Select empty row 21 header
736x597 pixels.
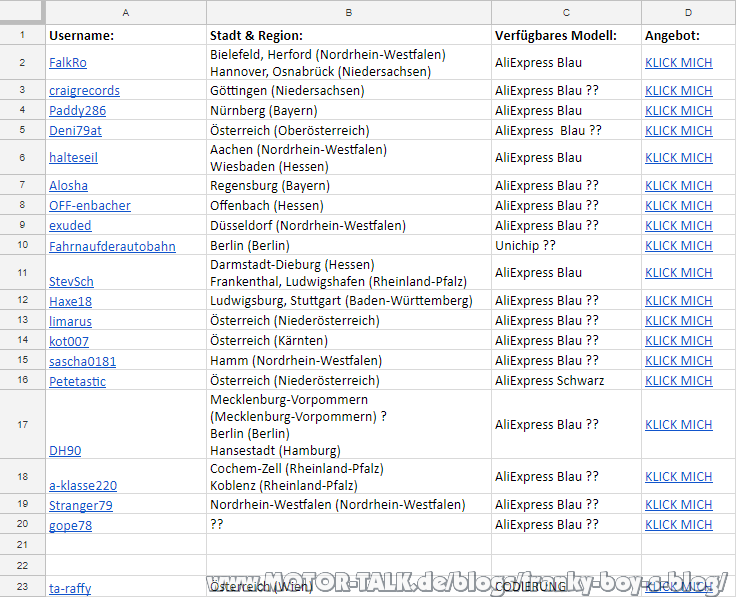[23, 544]
